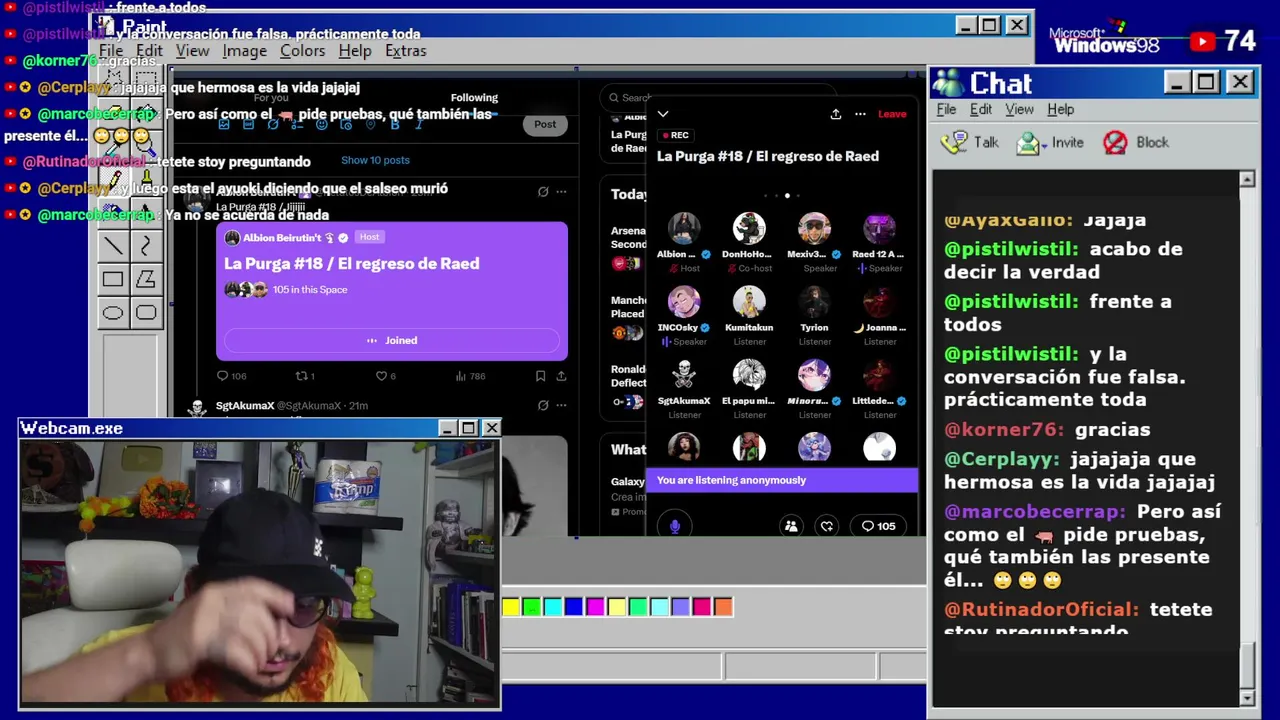Open Raed 12 A speaker avatar

point(879,229)
